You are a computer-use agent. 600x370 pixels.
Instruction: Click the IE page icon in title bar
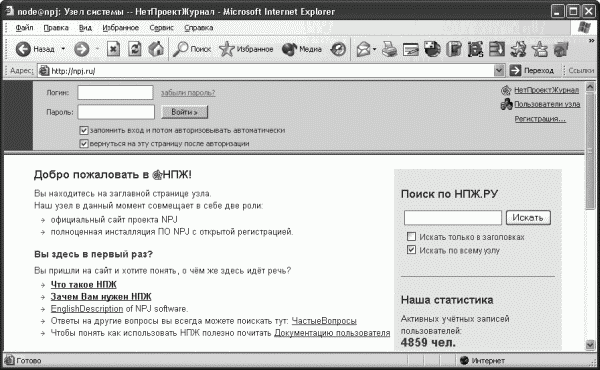point(9,11)
